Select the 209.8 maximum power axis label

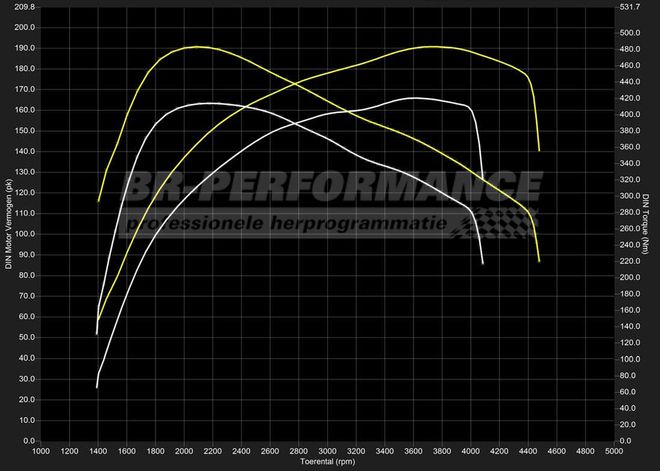click(24, 6)
